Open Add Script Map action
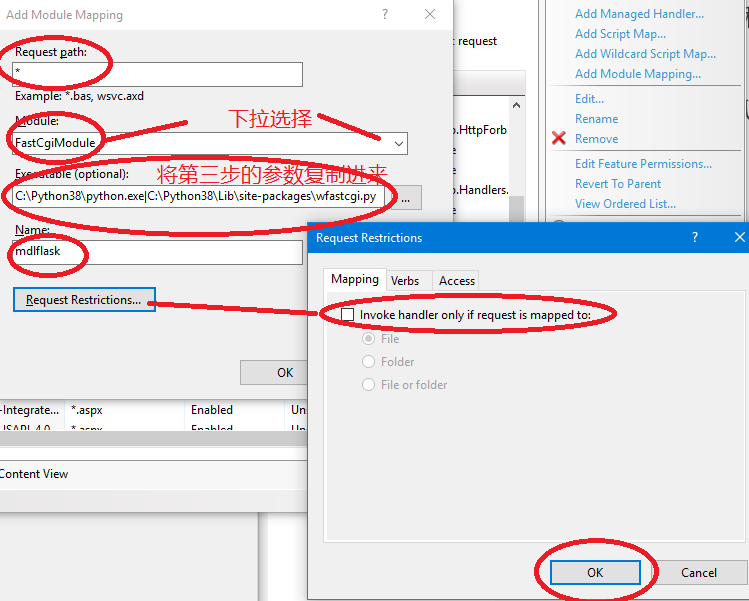This screenshot has height=601, width=749. pyautogui.click(x=620, y=34)
